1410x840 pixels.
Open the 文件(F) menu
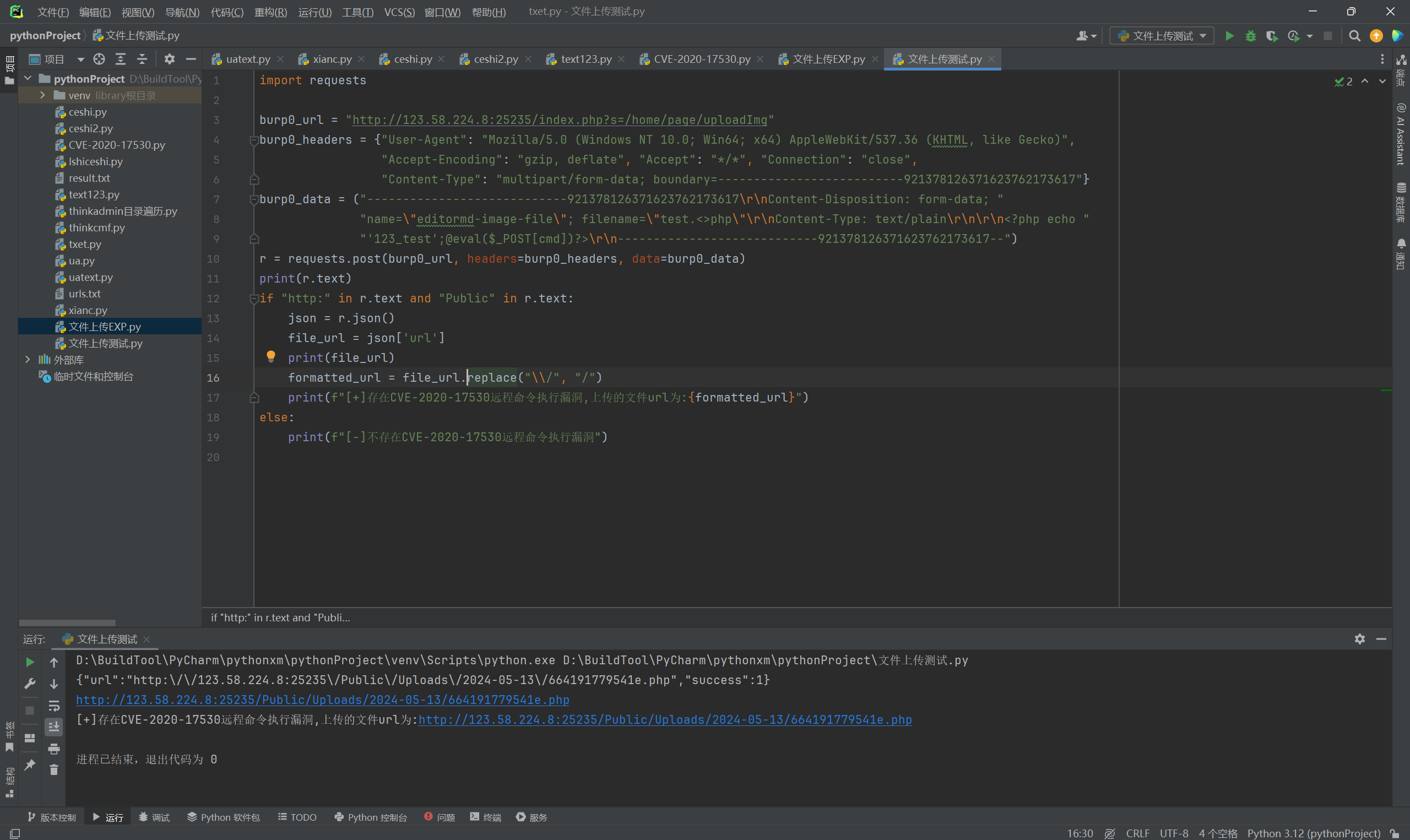53,12
